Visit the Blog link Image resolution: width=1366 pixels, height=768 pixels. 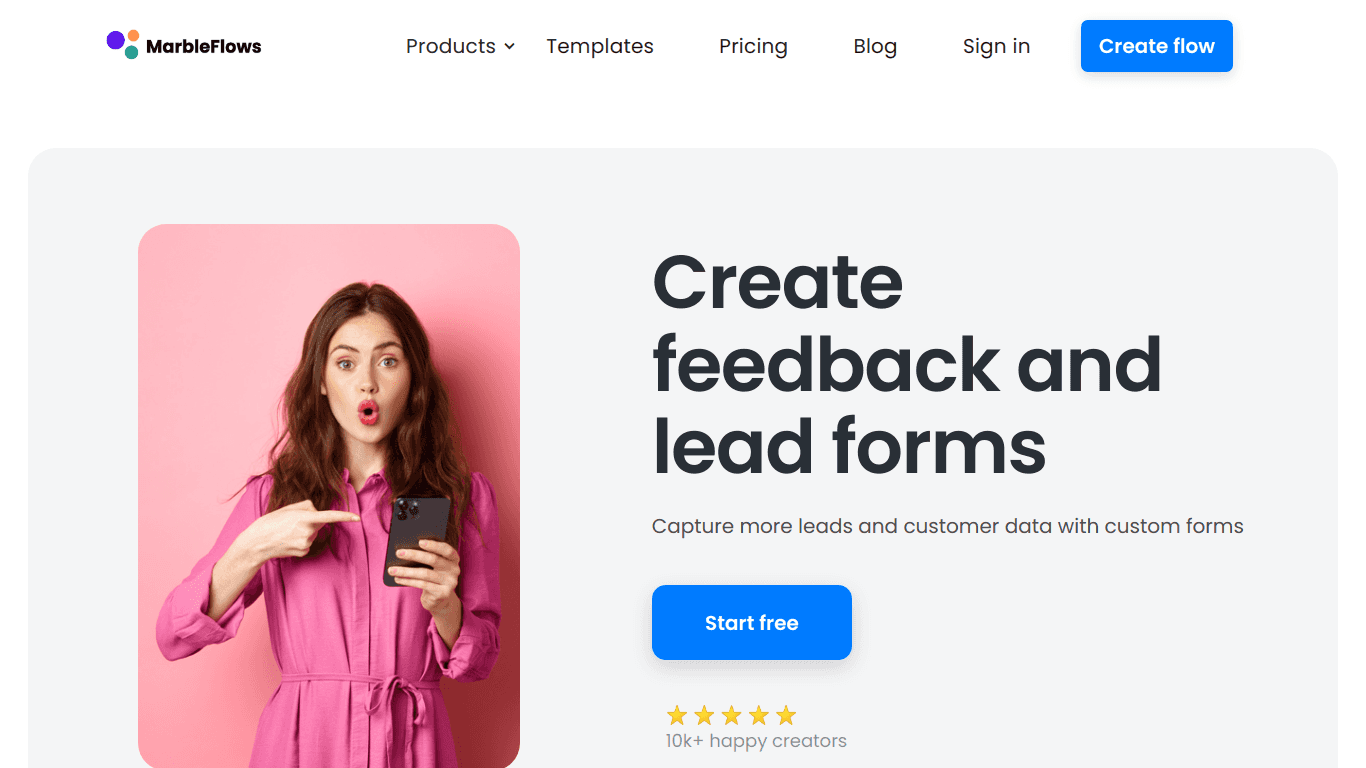pos(875,46)
